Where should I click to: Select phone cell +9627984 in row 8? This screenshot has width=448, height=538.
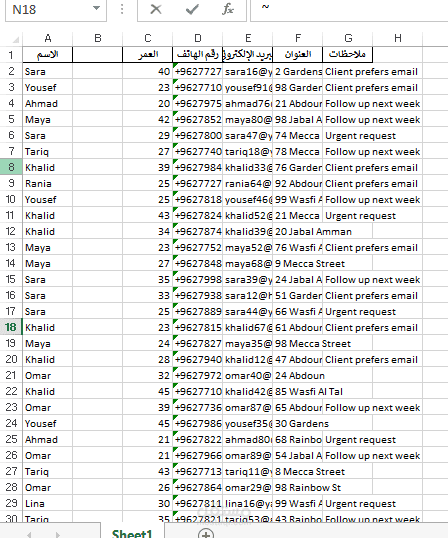(x=198, y=167)
